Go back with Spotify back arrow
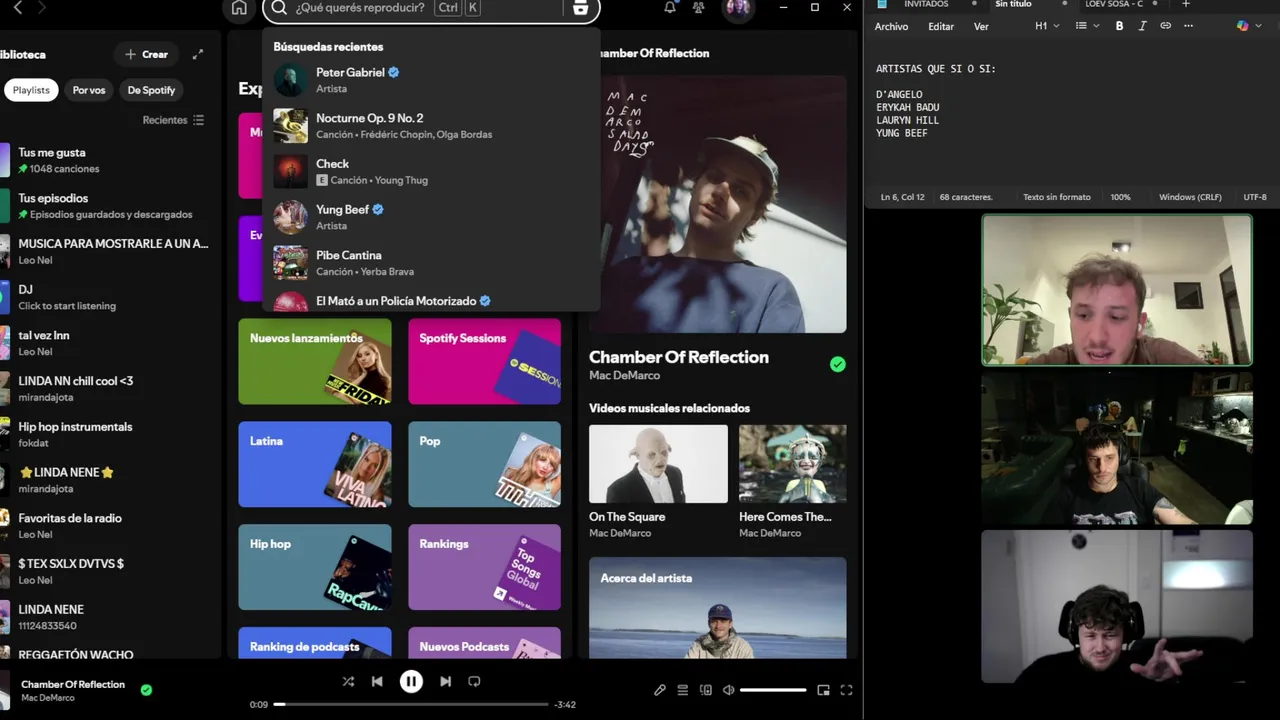 17,8
